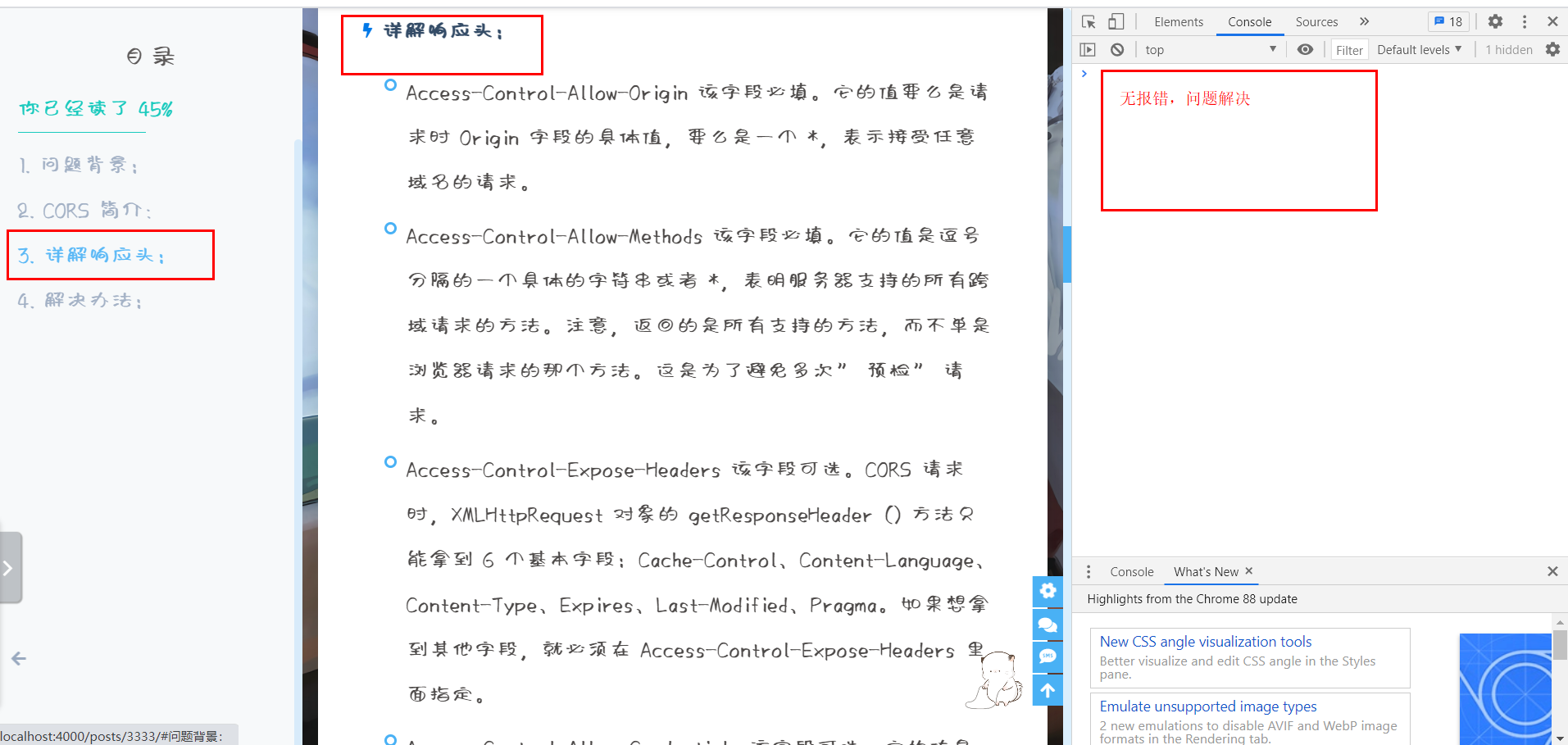Click the SMS message bubble widget
The height and width of the screenshot is (745, 1568).
click(1047, 656)
